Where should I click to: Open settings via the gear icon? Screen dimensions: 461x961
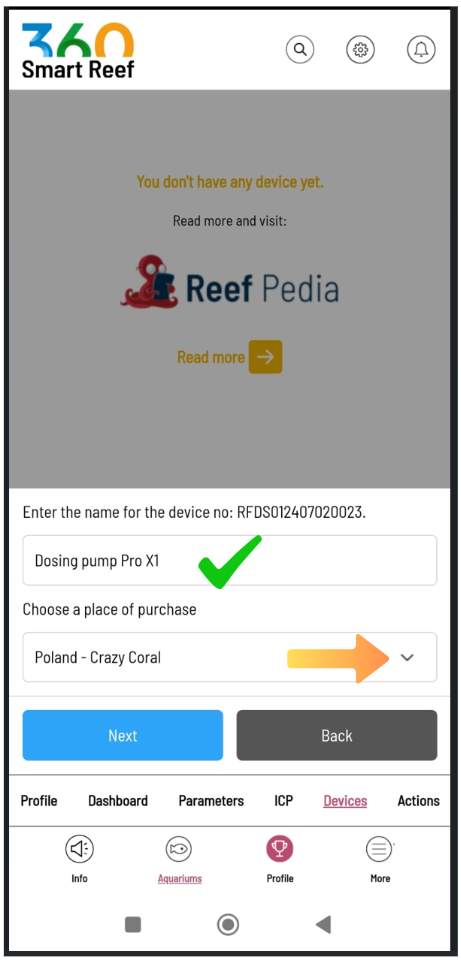(x=360, y=50)
